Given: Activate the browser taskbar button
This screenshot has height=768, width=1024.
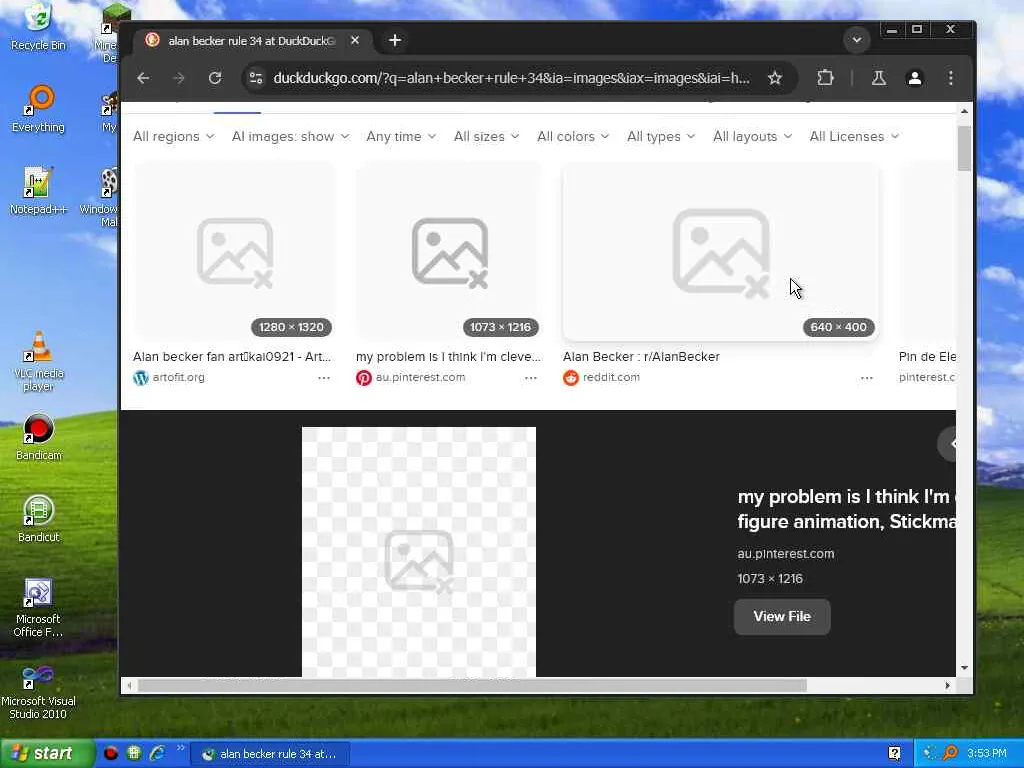Looking at the screenshot, I should coord(269,754).
